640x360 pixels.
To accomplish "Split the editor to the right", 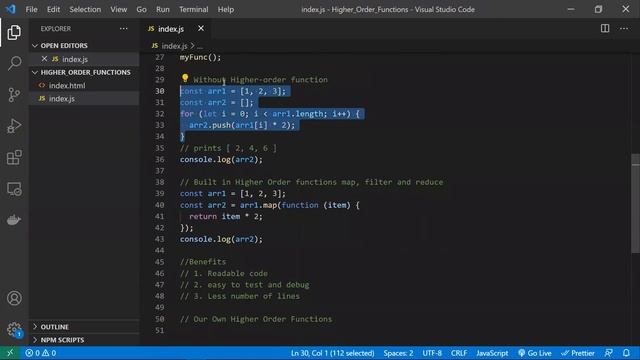I will [x=605, y=29].
